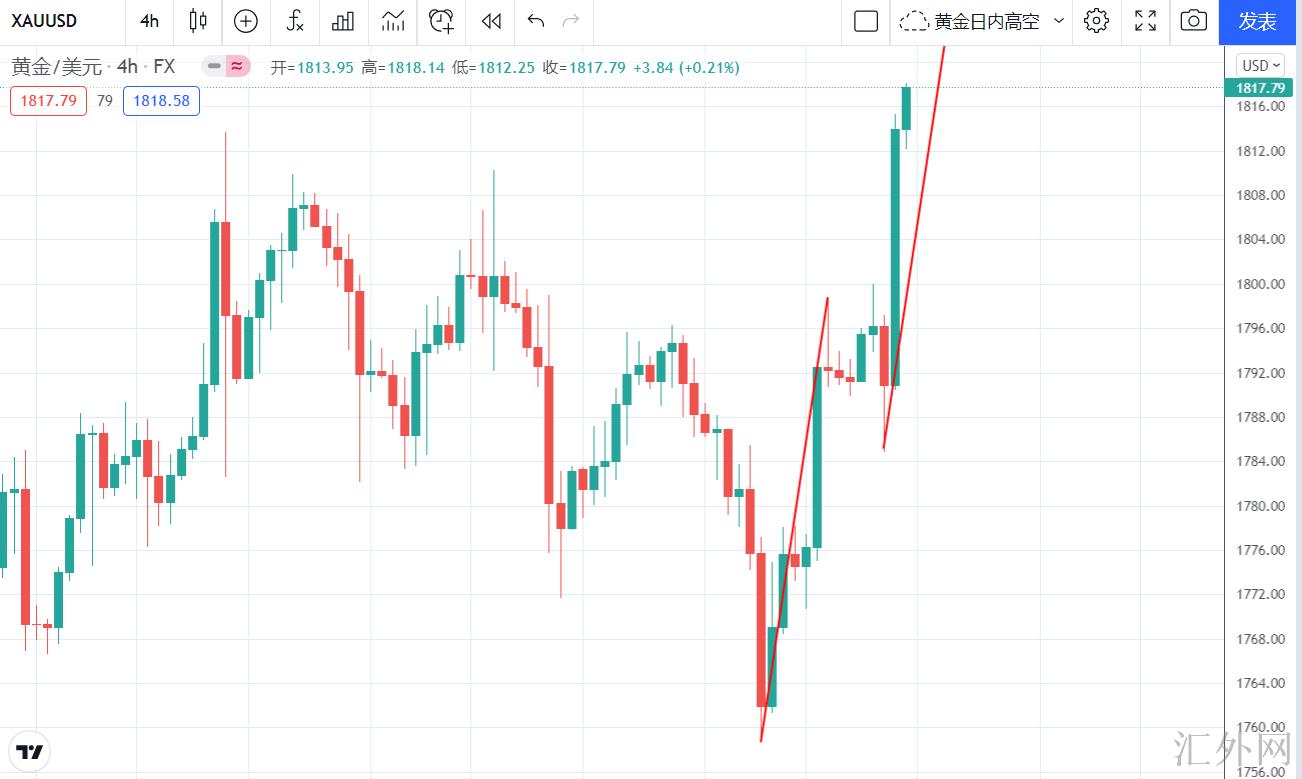Open chart settings gear
This screenshot has width=1302, height=779.
(1097, 21)
